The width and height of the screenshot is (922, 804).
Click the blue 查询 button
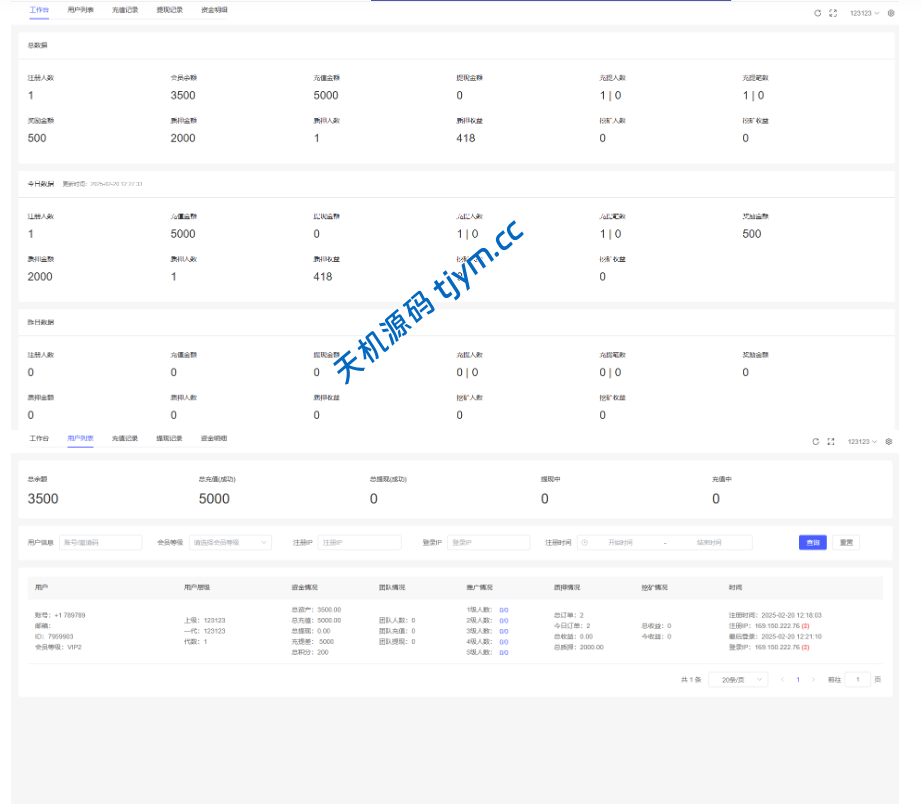point(812,542)
